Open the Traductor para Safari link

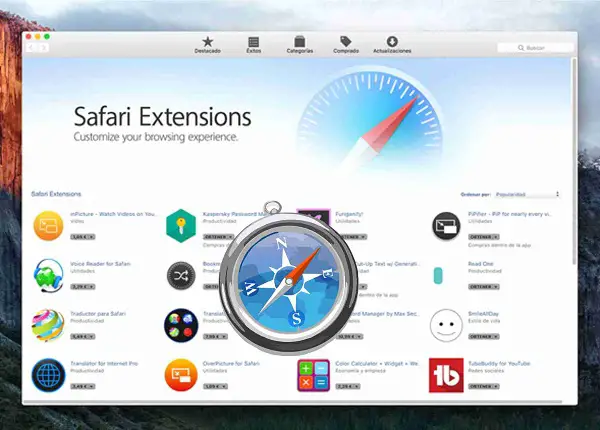pyautogui.click(x=98, y=313)
